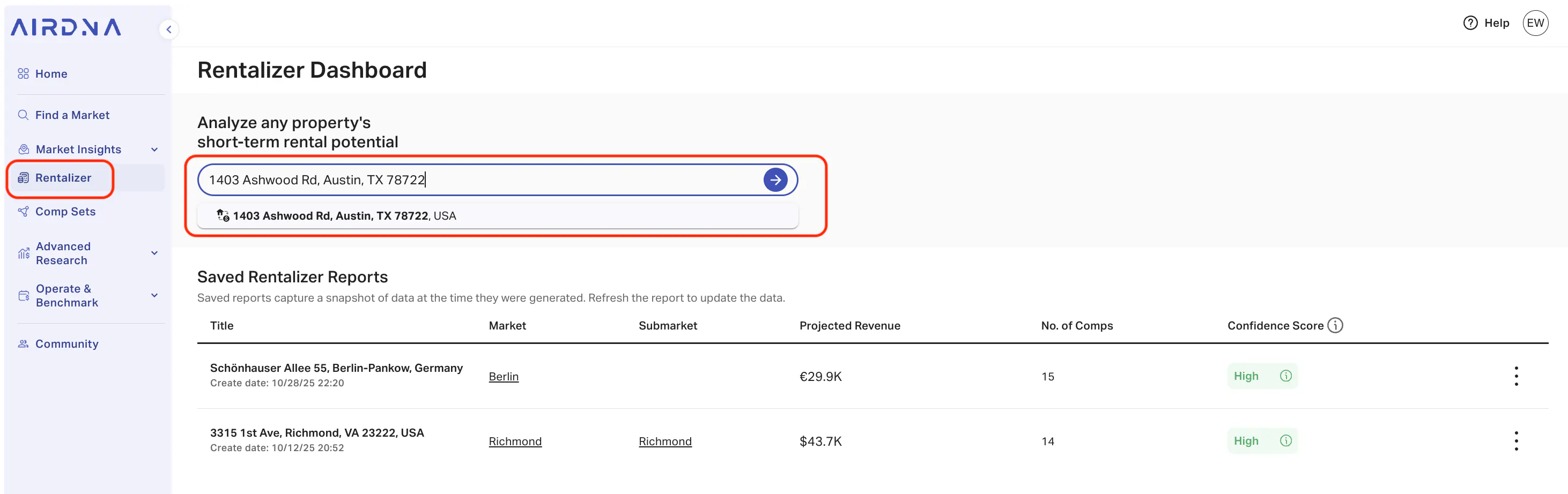Click the AirDNA logo
Screen dimensions: 1568x494
click(66, 27)
